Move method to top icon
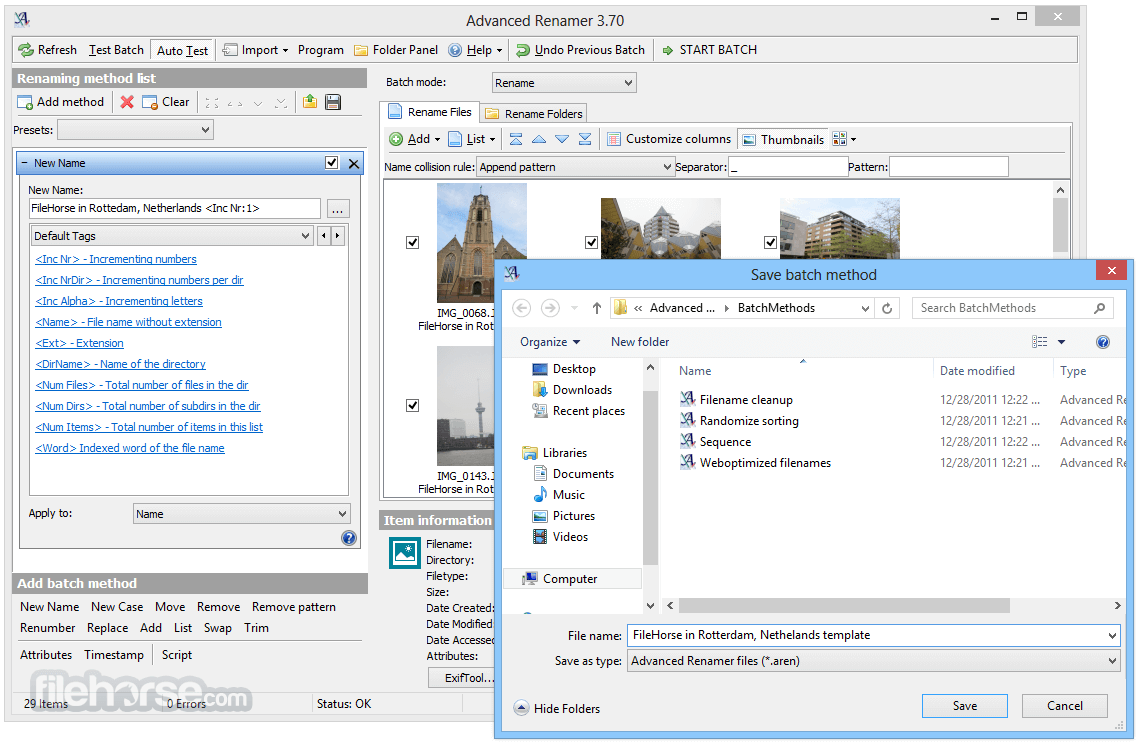Screen dimensions: 1137x742 pos(212,103)
